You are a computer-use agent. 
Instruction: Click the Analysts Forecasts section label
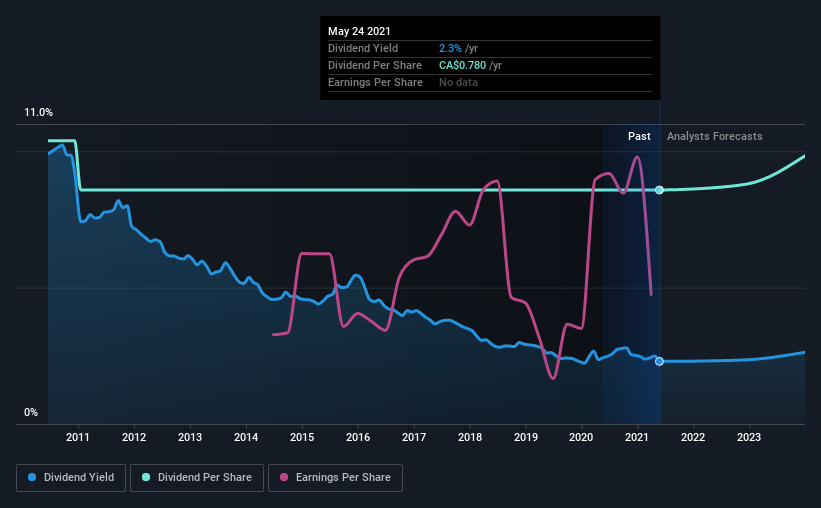point(715,136)
